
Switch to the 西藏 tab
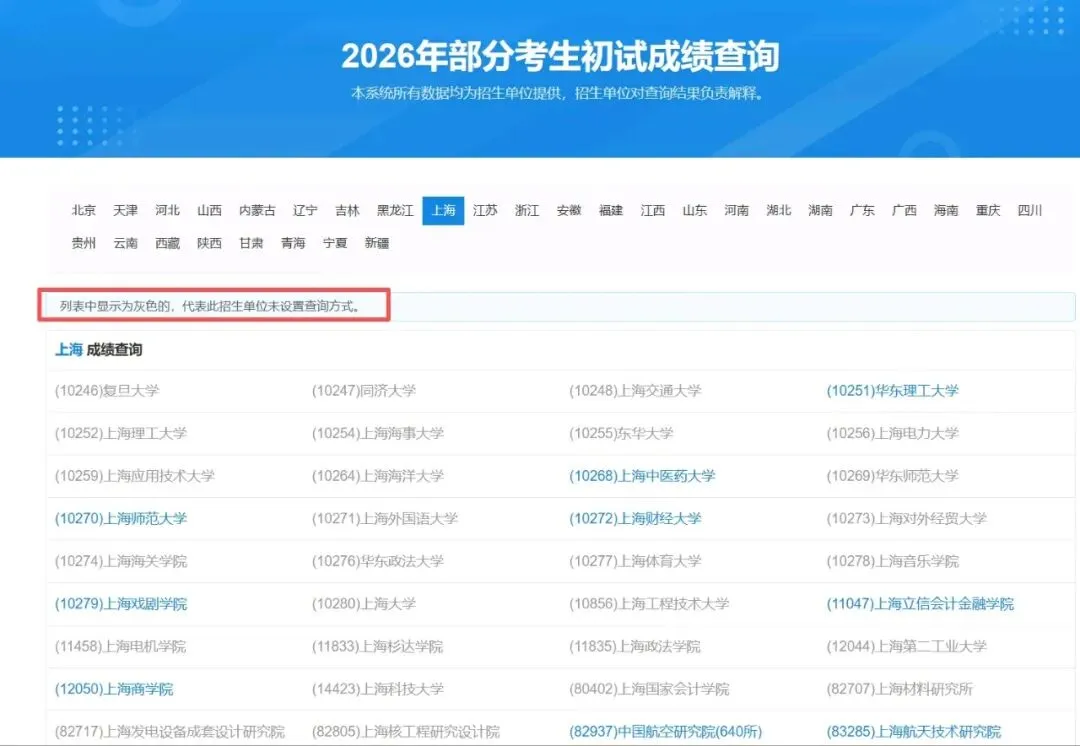pyautogui.click(x=167, y=243)
